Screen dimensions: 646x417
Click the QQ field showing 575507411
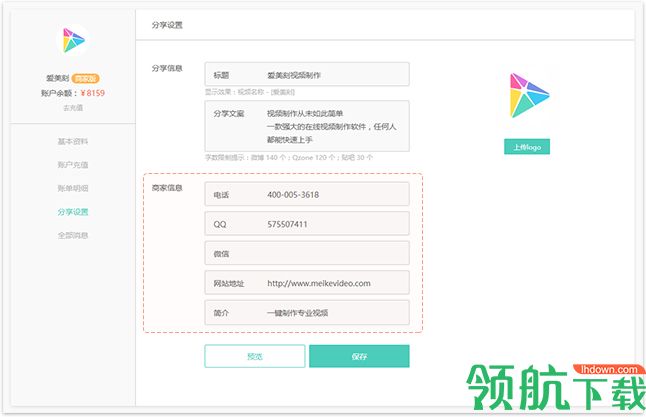(x=307, y=224)
